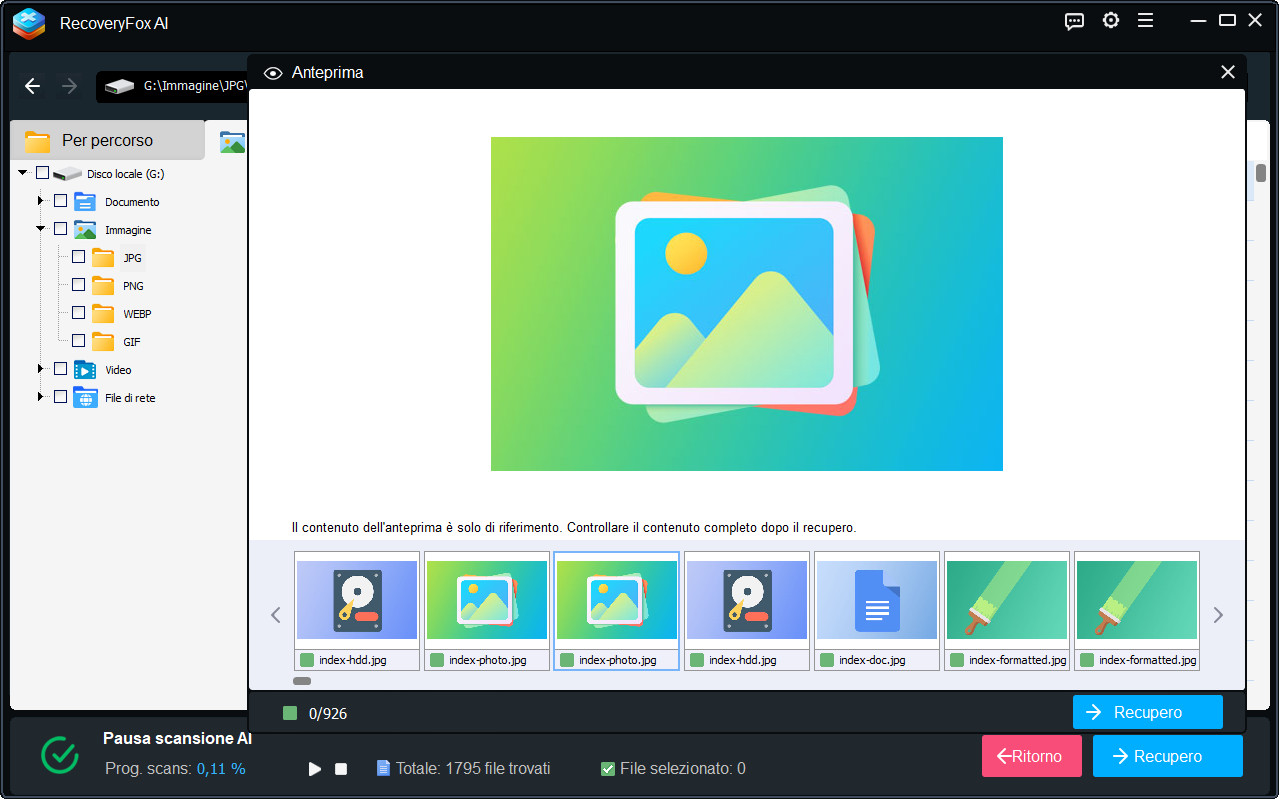Click the 'Prog. scans: 0,11 %' text
Image resolution: width=1279 pixels, height=799 pixels.
(175, 769)
